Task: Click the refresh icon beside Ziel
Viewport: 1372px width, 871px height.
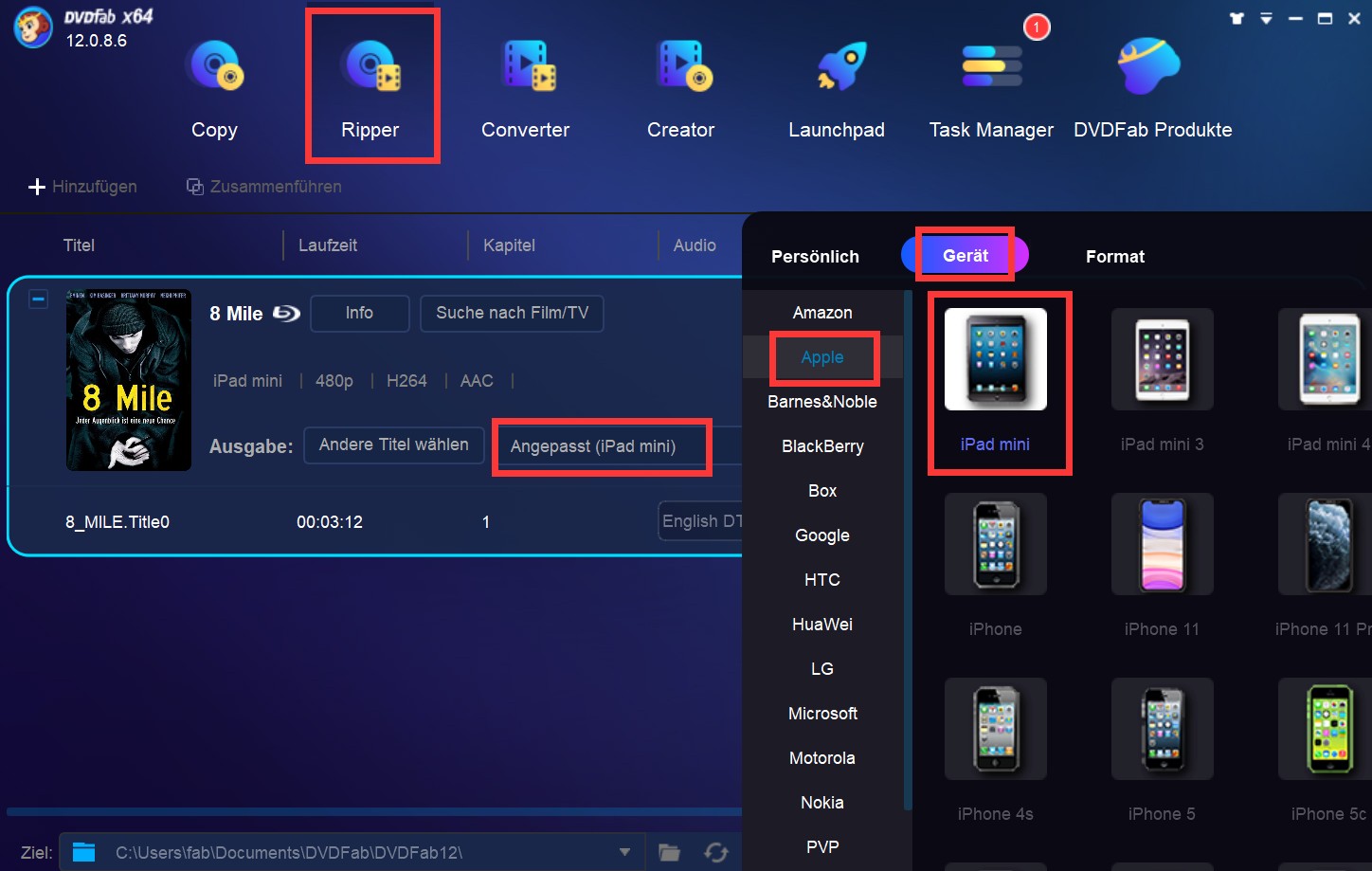Action: tap(717, 852)
